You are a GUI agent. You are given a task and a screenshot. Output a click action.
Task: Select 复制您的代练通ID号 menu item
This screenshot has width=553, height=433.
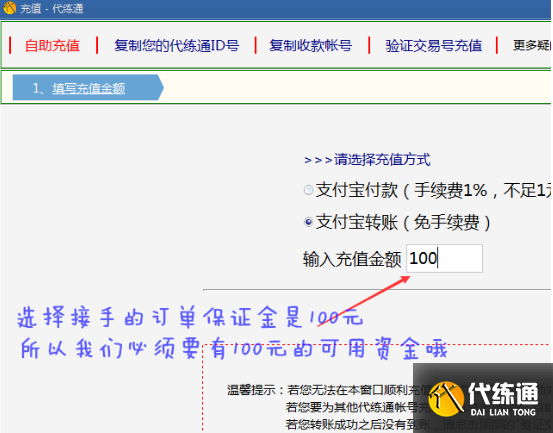pos(176,46)
